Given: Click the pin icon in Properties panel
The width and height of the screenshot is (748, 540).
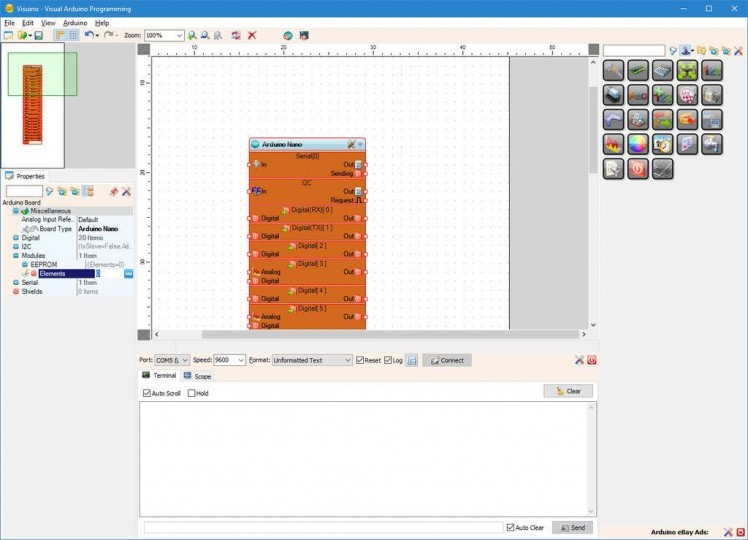Looking at the screenshot, I should click(113, 191).
